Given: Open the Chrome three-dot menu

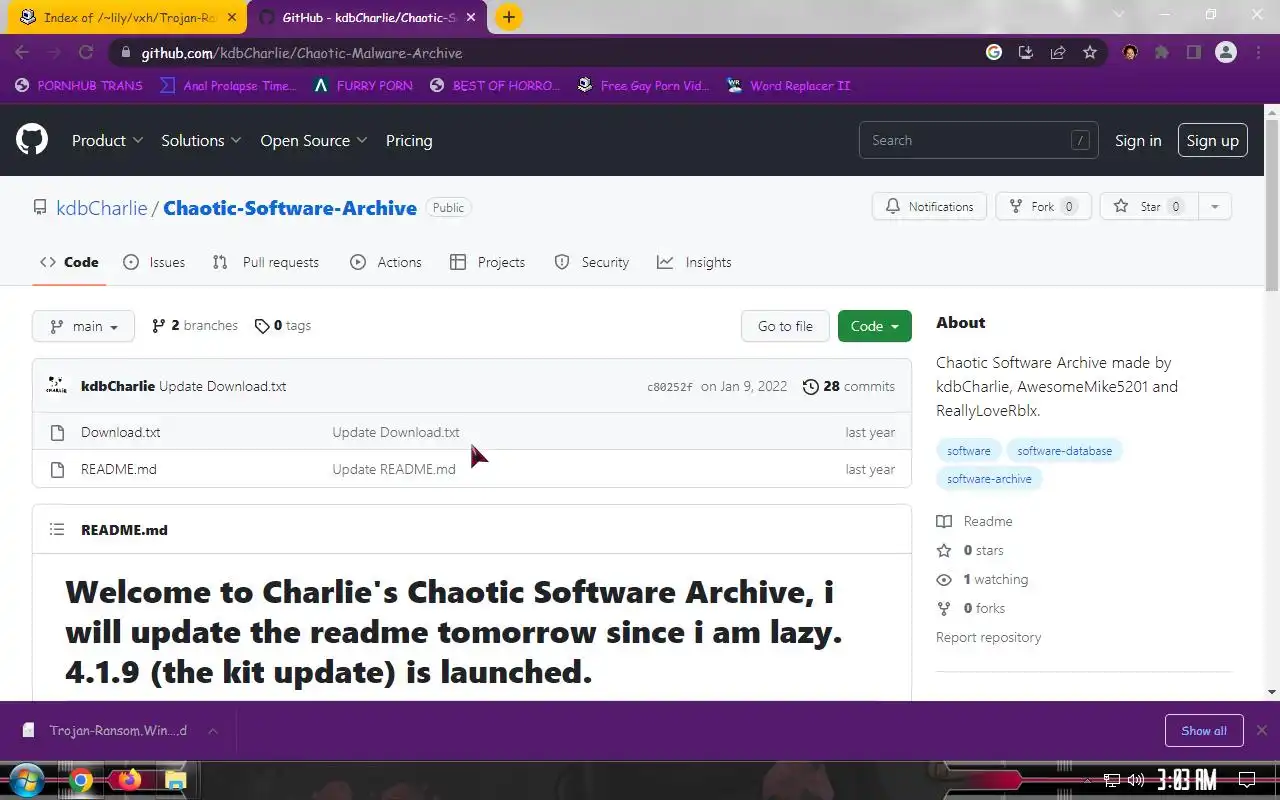Looking at the screenshot, I should [1258, 53].
